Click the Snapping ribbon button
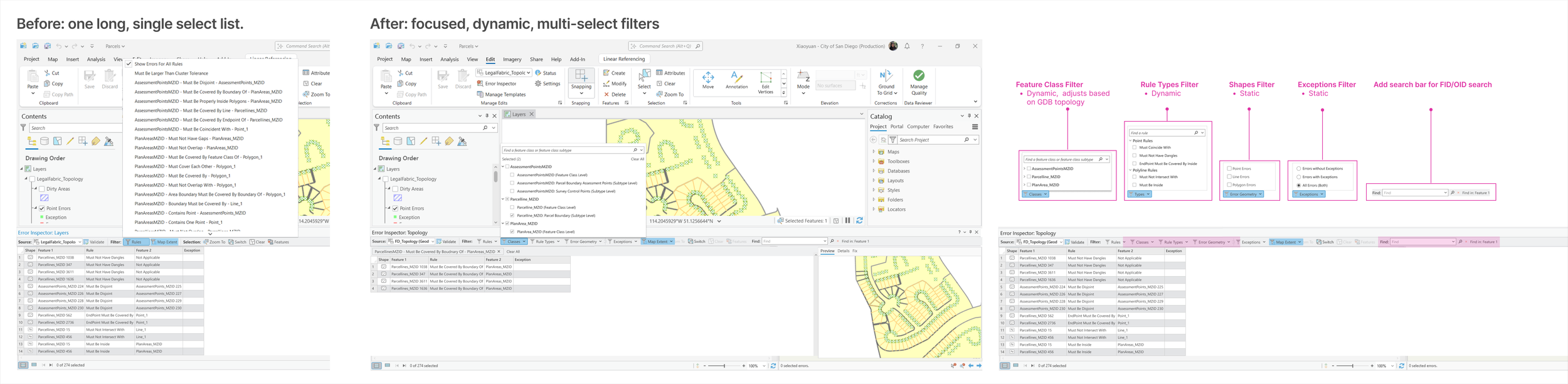This screenshot has height=384, width=1568. [581, 82]
